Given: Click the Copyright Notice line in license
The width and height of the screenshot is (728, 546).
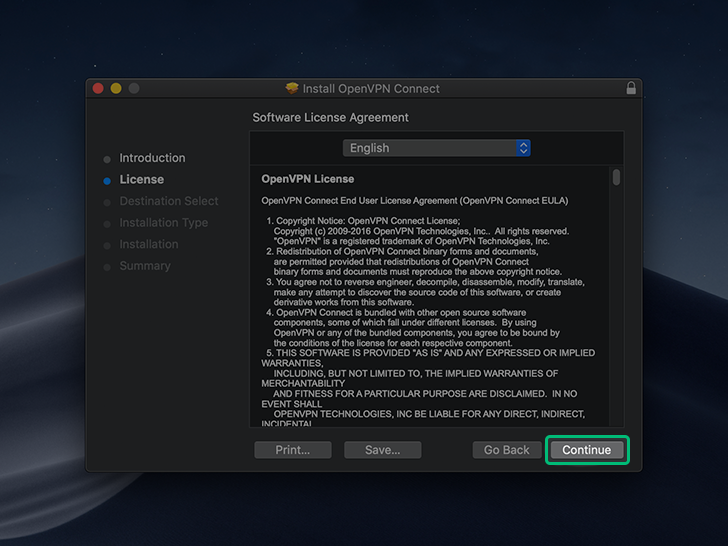Looking at the screenshot, I should pyautogui.click(x=363, y=221).
